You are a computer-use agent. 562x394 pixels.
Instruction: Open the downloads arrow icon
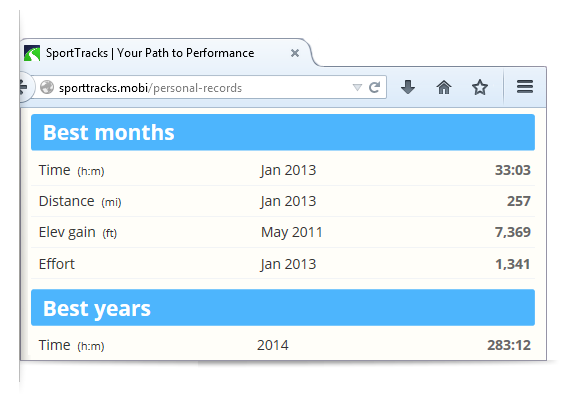[408, 87]
